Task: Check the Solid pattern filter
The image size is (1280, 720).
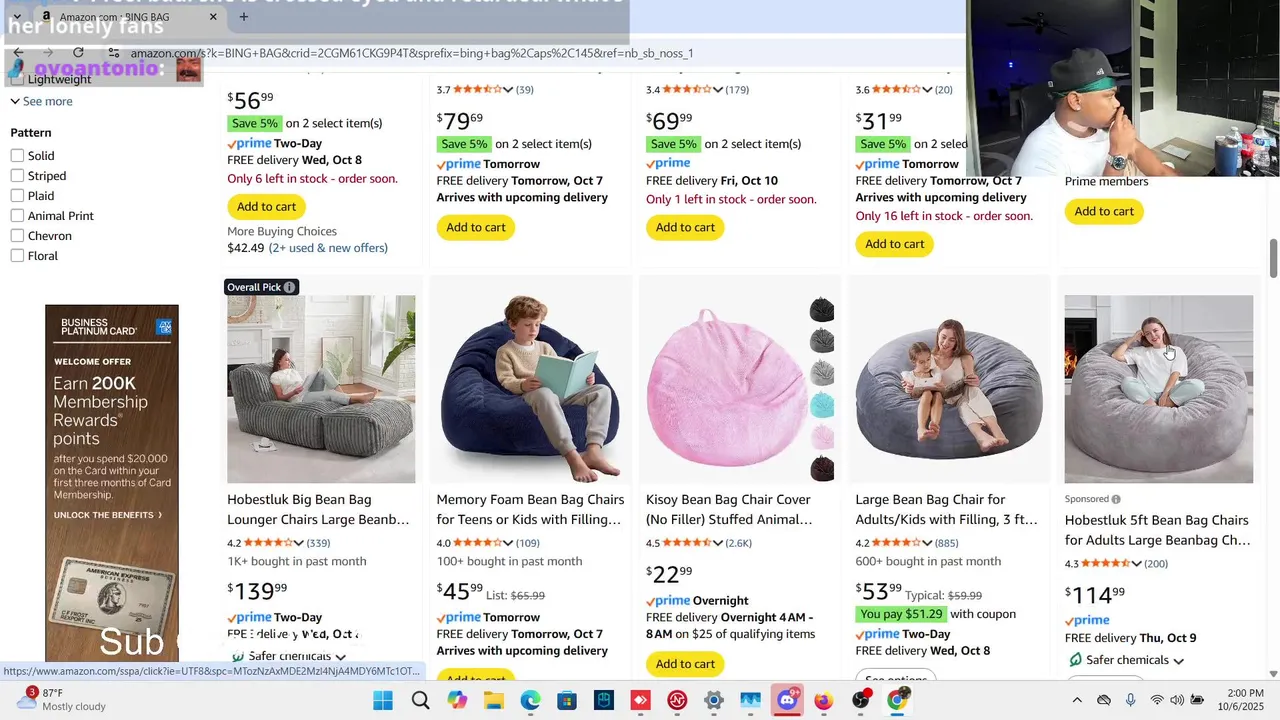Action: pyautogui.click(x=17, y=156)
